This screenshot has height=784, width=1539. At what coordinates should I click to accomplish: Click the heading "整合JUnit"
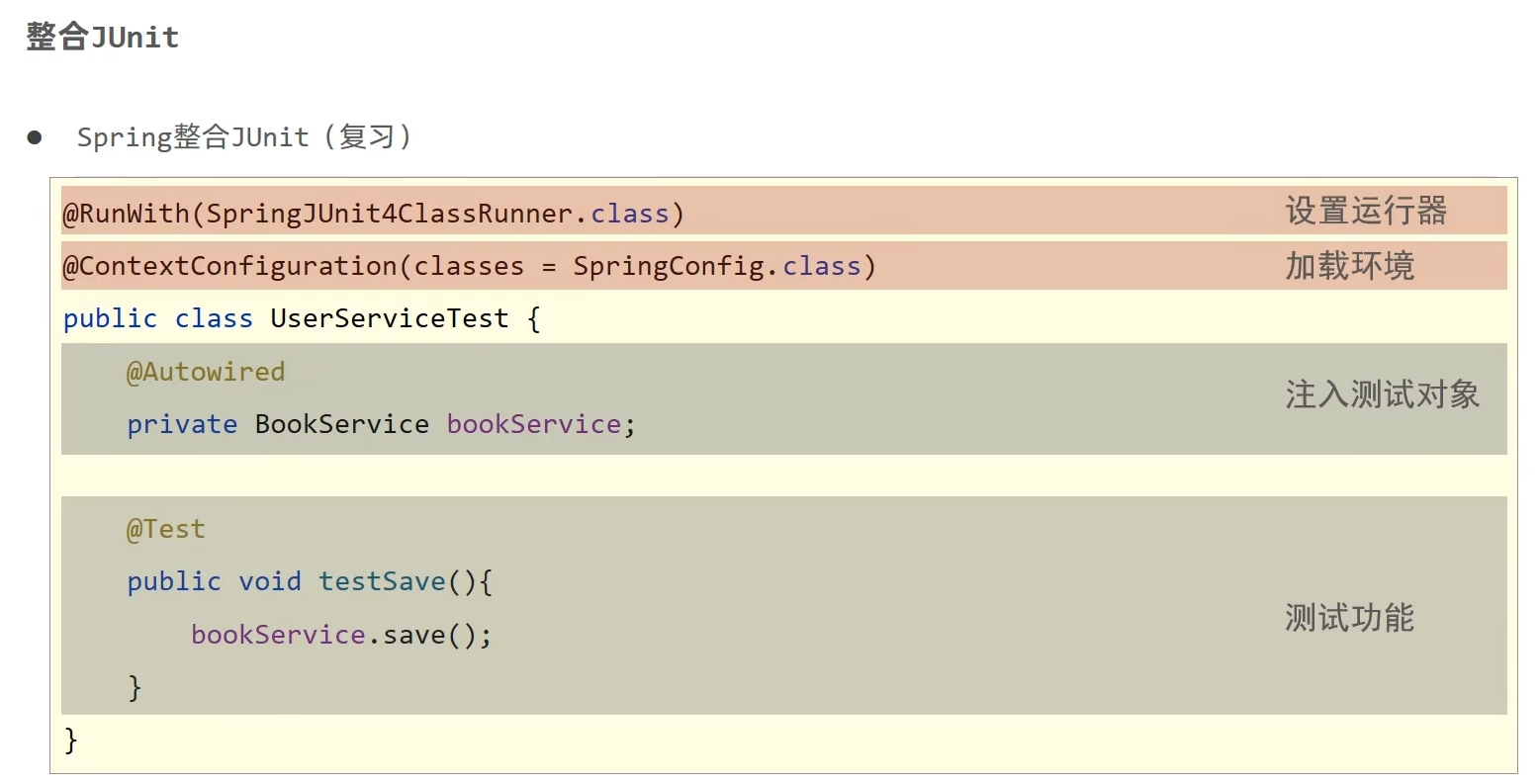[103, 38]
